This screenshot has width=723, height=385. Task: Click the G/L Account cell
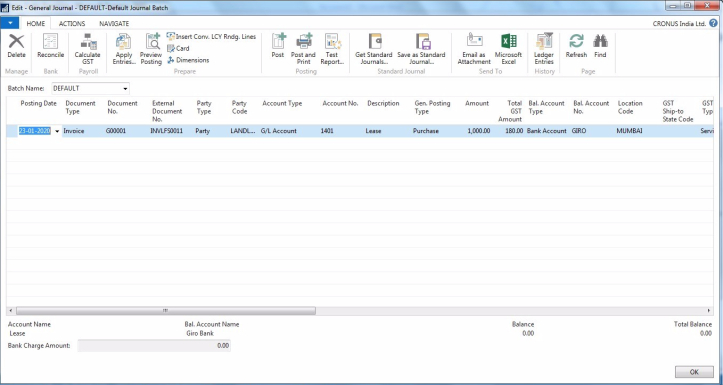[x=279, y=131]
